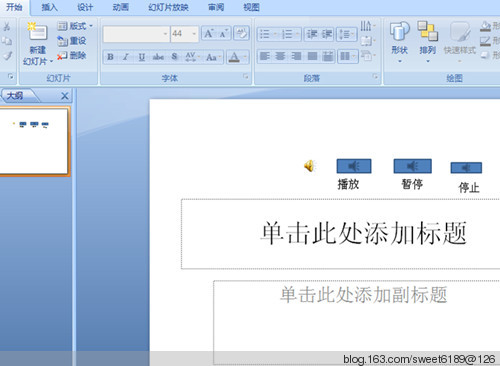Click the Clear Formatting icon
Screen dimensions: 500x366
click(241, 33)
